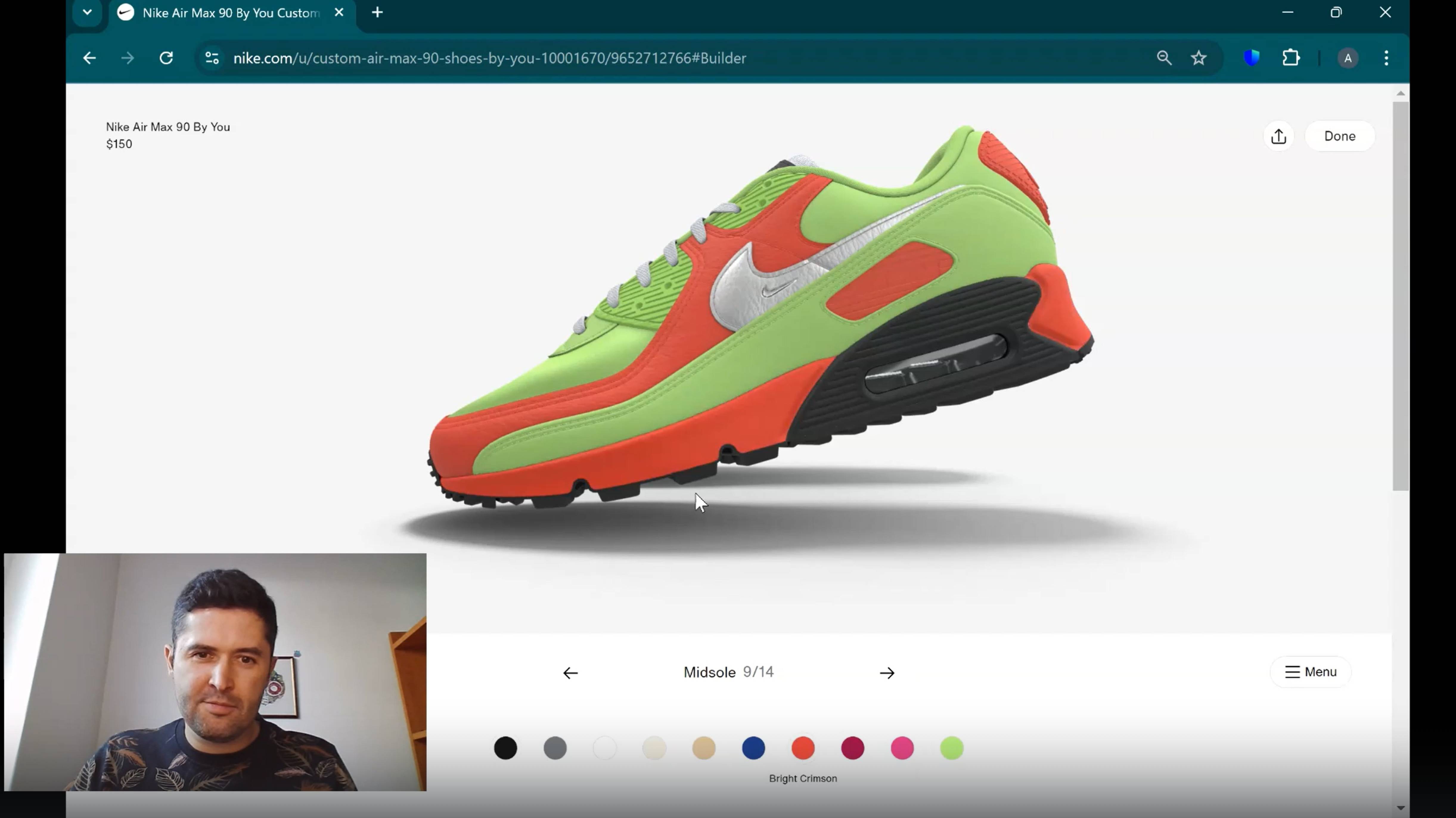Open the share options with the upload icon
Screen dimensions: 1456x818
pos(1279,136)
